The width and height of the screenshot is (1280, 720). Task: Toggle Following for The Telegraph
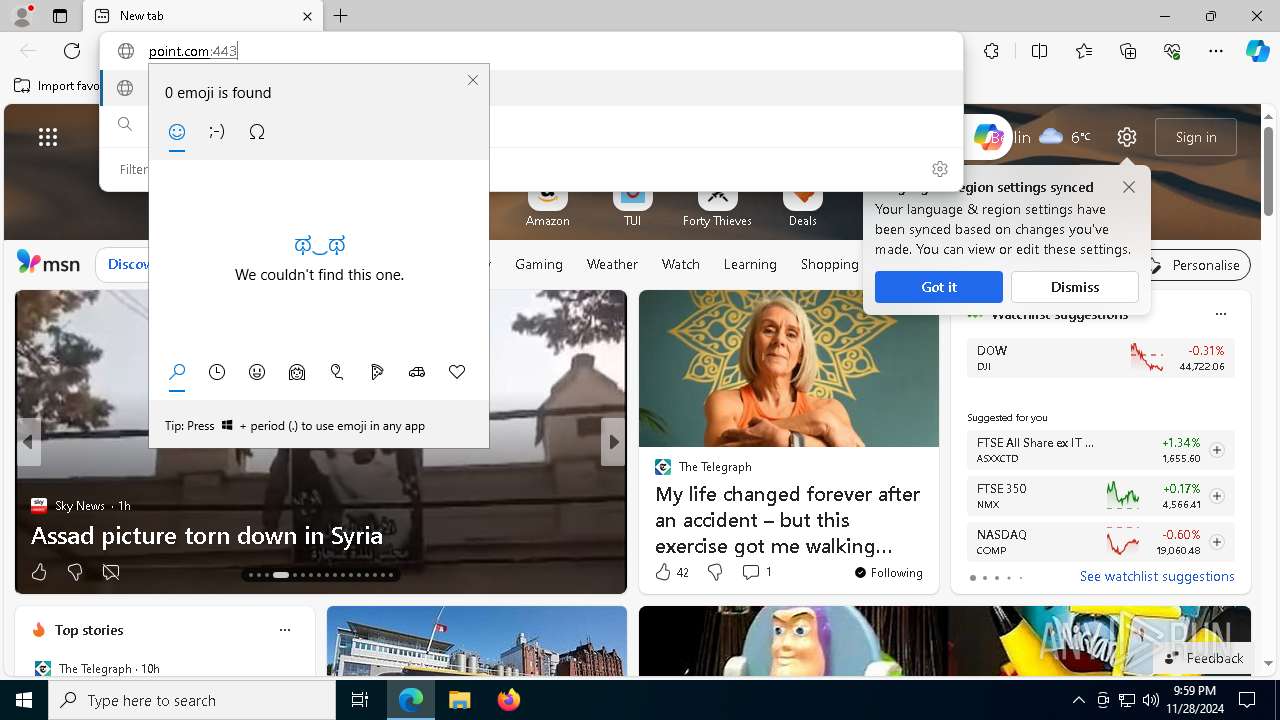(889, 573)
